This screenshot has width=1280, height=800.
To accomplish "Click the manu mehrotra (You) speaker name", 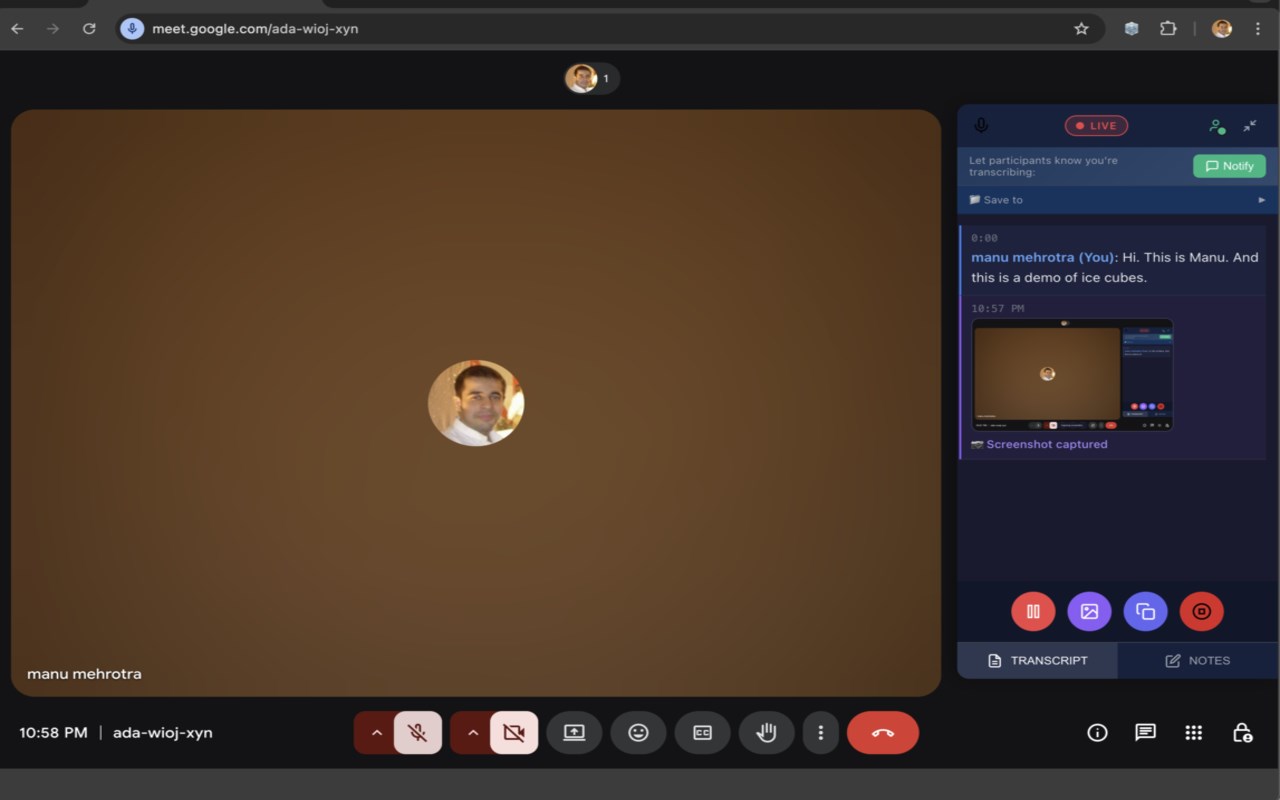I will coord(1042,257).
